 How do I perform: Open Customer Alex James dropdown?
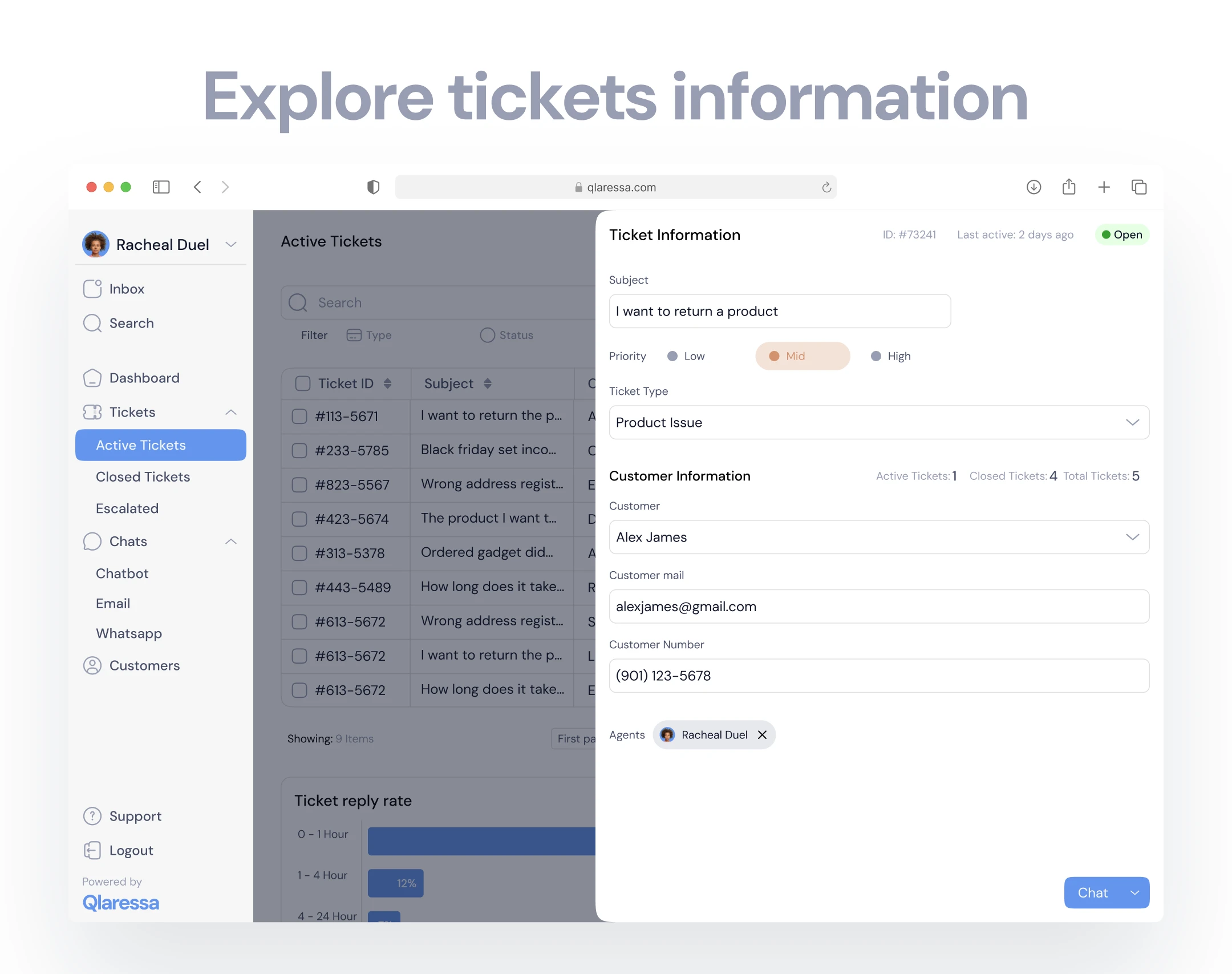(879, 537)
